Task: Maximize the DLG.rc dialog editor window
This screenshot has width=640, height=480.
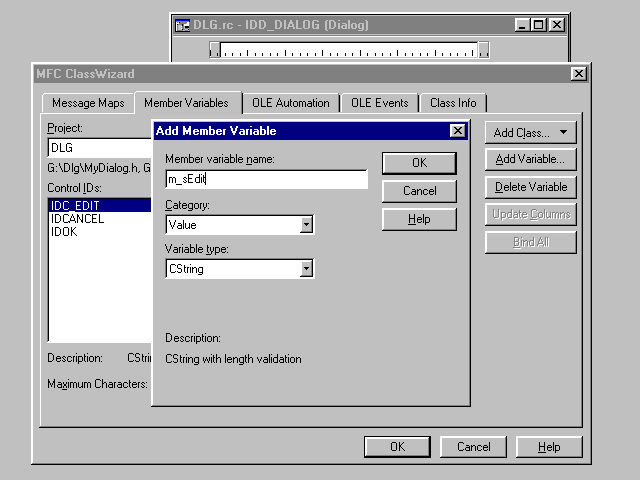Action: [539, 25]
